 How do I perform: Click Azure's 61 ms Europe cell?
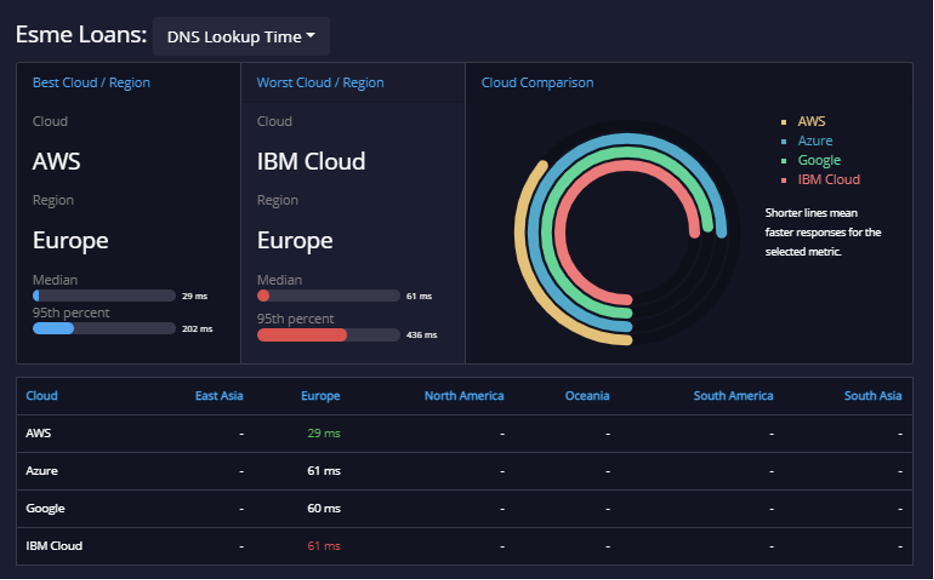pyautogui.click(x=324, y=471)
